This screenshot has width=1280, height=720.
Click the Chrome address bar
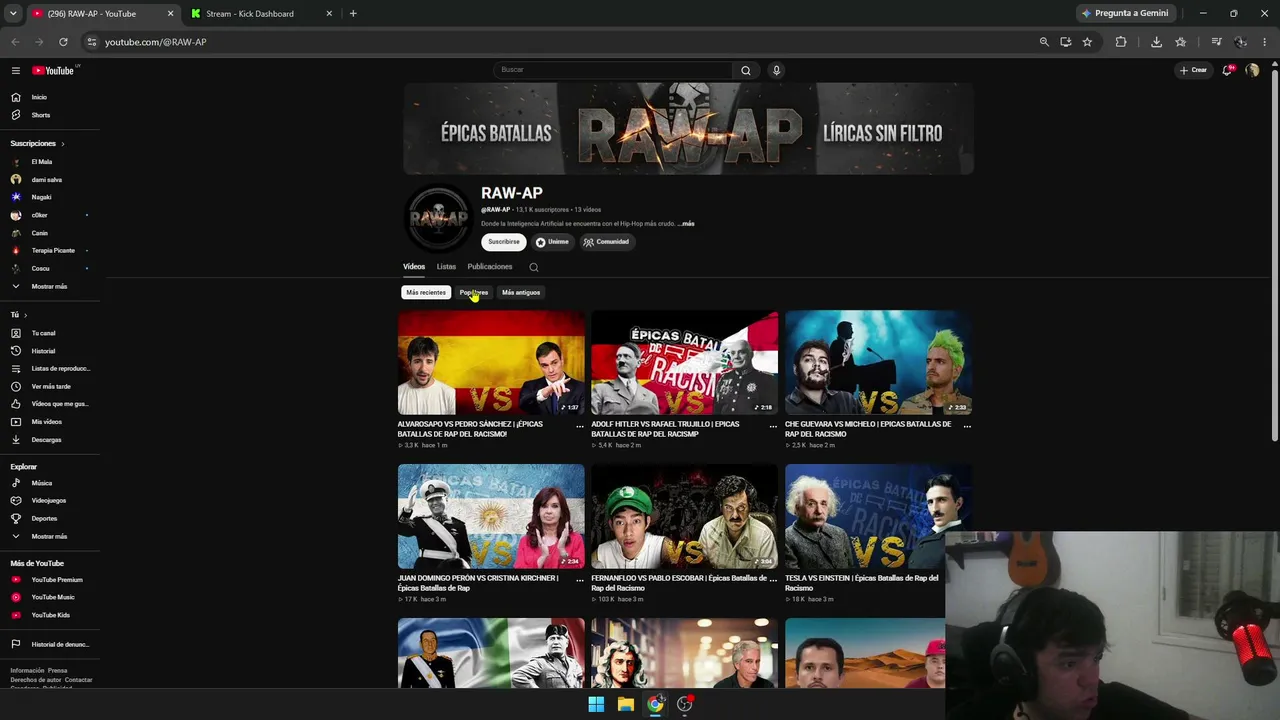pos(560,42)
